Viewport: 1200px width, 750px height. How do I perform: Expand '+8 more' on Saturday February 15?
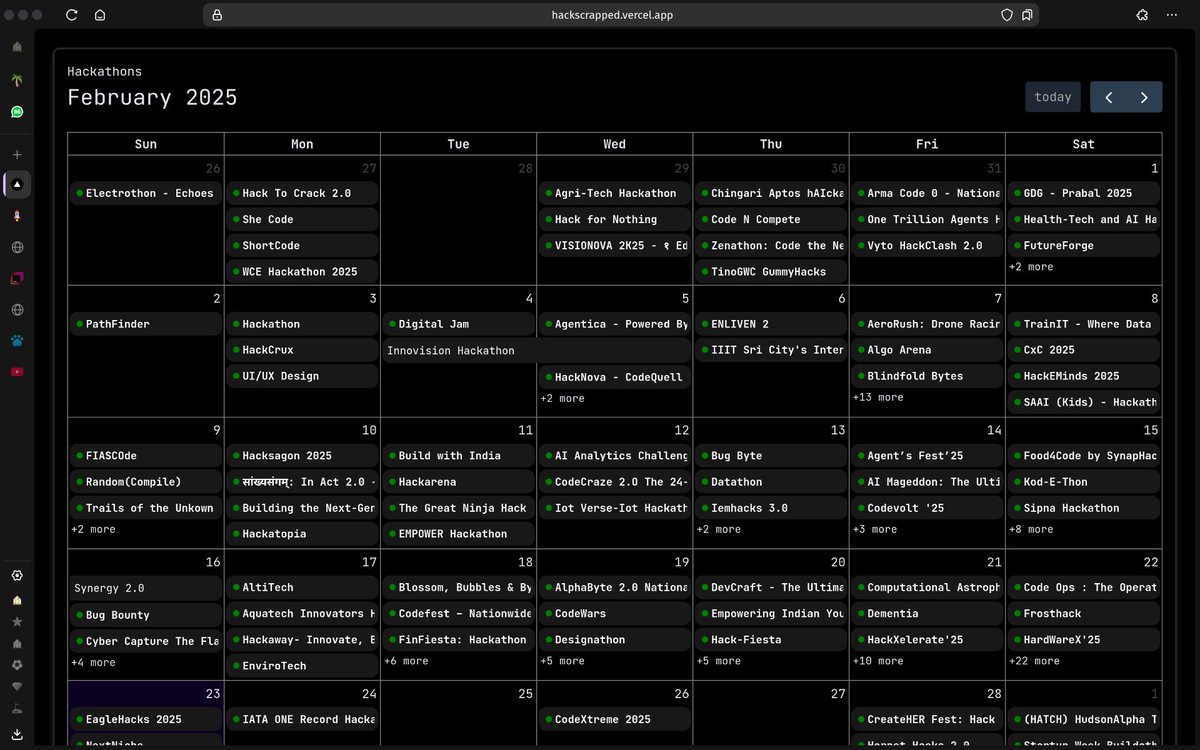1030,529
